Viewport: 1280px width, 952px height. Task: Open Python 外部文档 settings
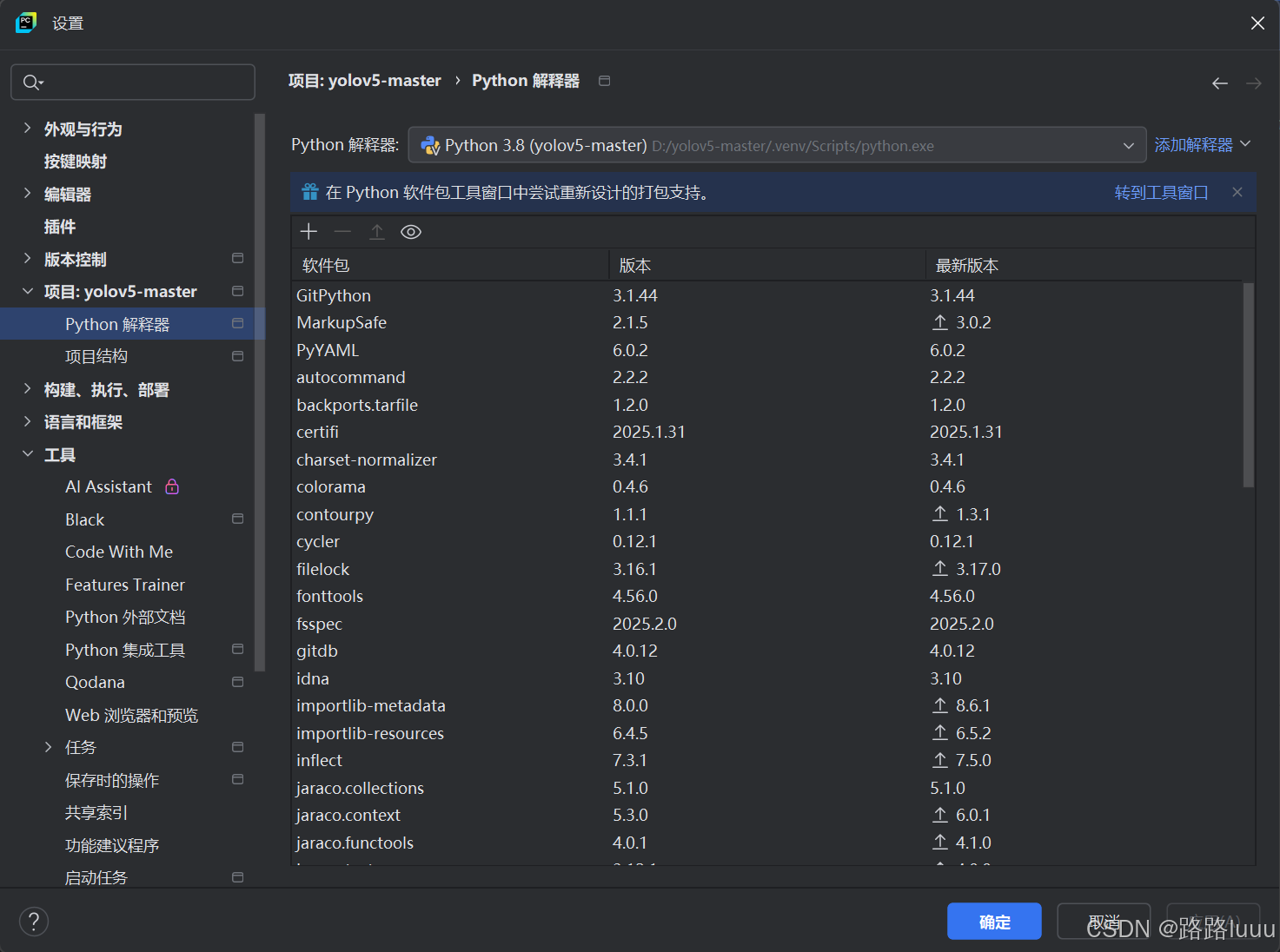[x=125, y=617]
